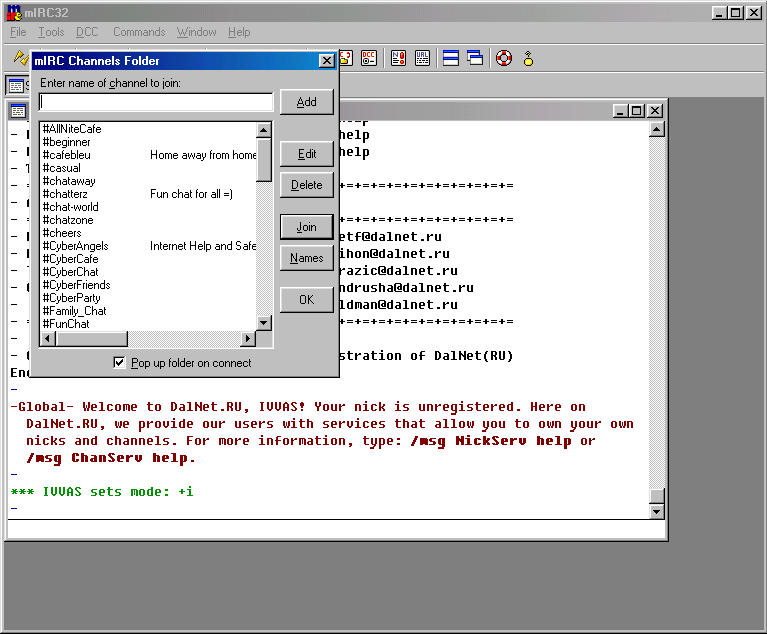Tile windows horizontally toolbar icon

tap(451, 58)
